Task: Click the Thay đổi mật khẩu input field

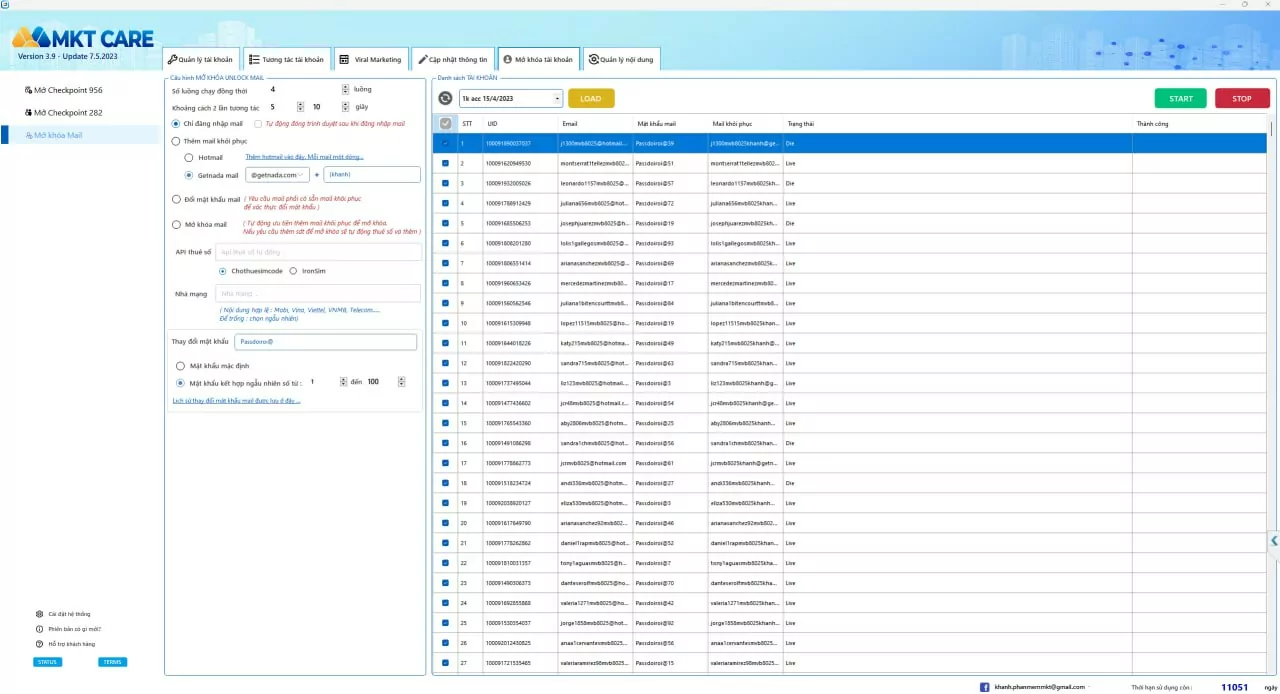Action: [x=325, y=342]
